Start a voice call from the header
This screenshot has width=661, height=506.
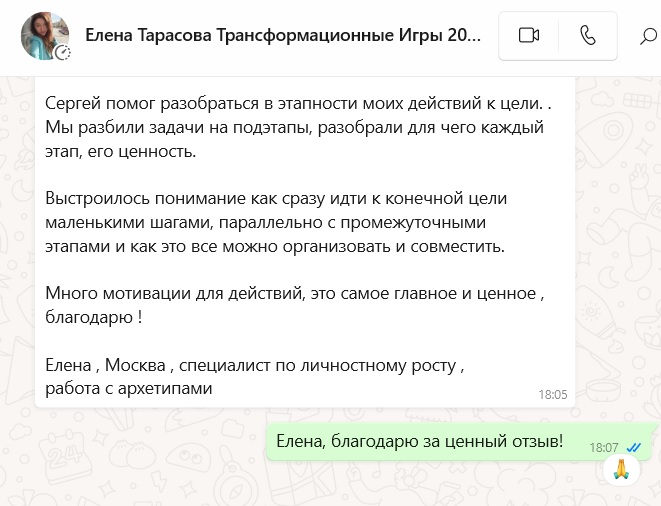point(588,36)
